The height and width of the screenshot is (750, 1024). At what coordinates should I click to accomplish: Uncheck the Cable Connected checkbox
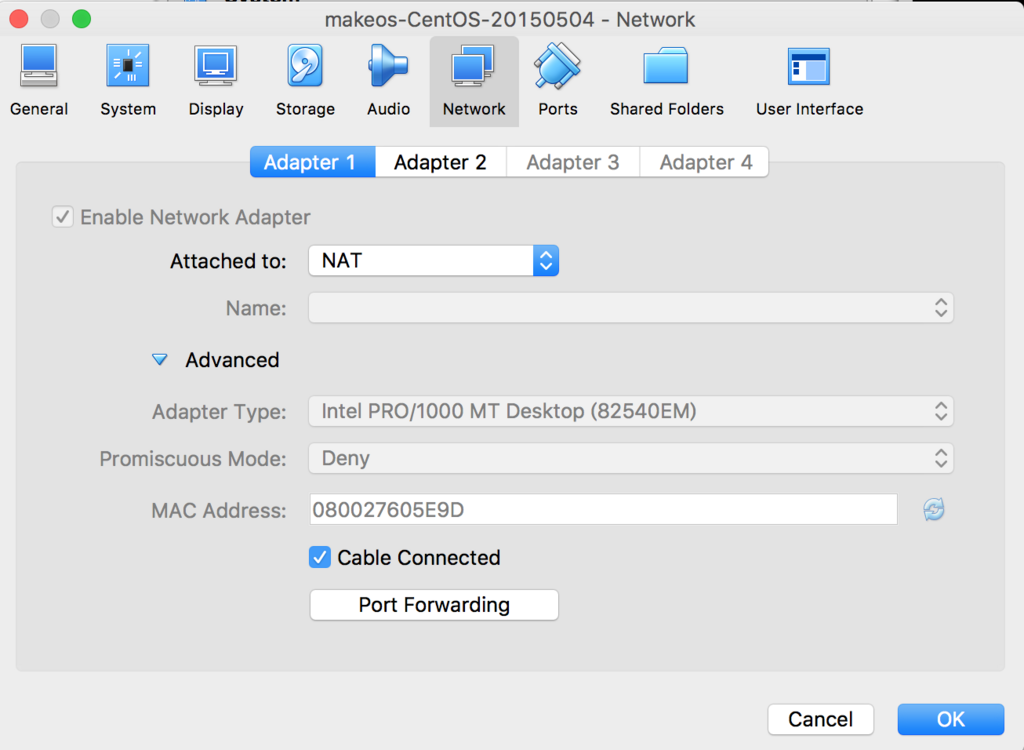(320, 557)
